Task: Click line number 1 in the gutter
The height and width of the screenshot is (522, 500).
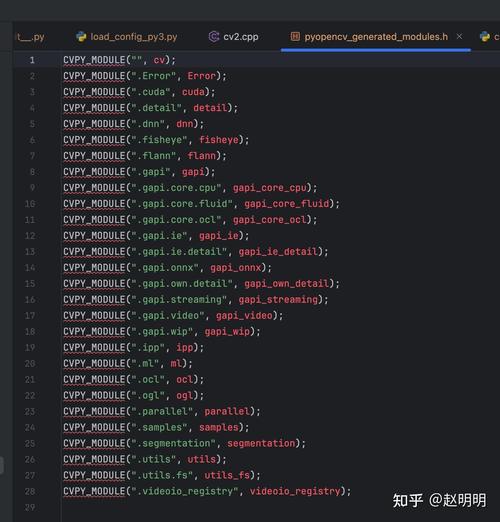Action: (32, 60)
